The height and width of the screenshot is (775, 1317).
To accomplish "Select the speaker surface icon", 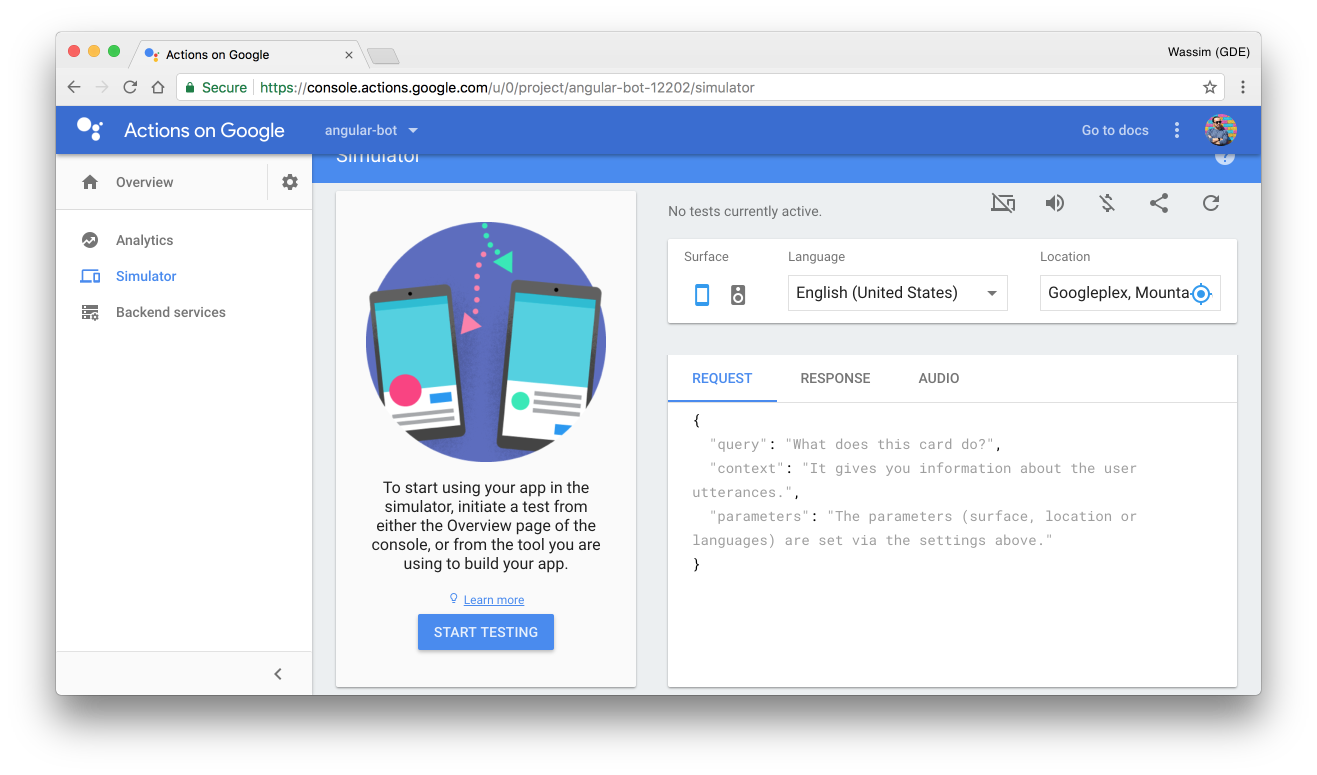I will click(738, 294).
